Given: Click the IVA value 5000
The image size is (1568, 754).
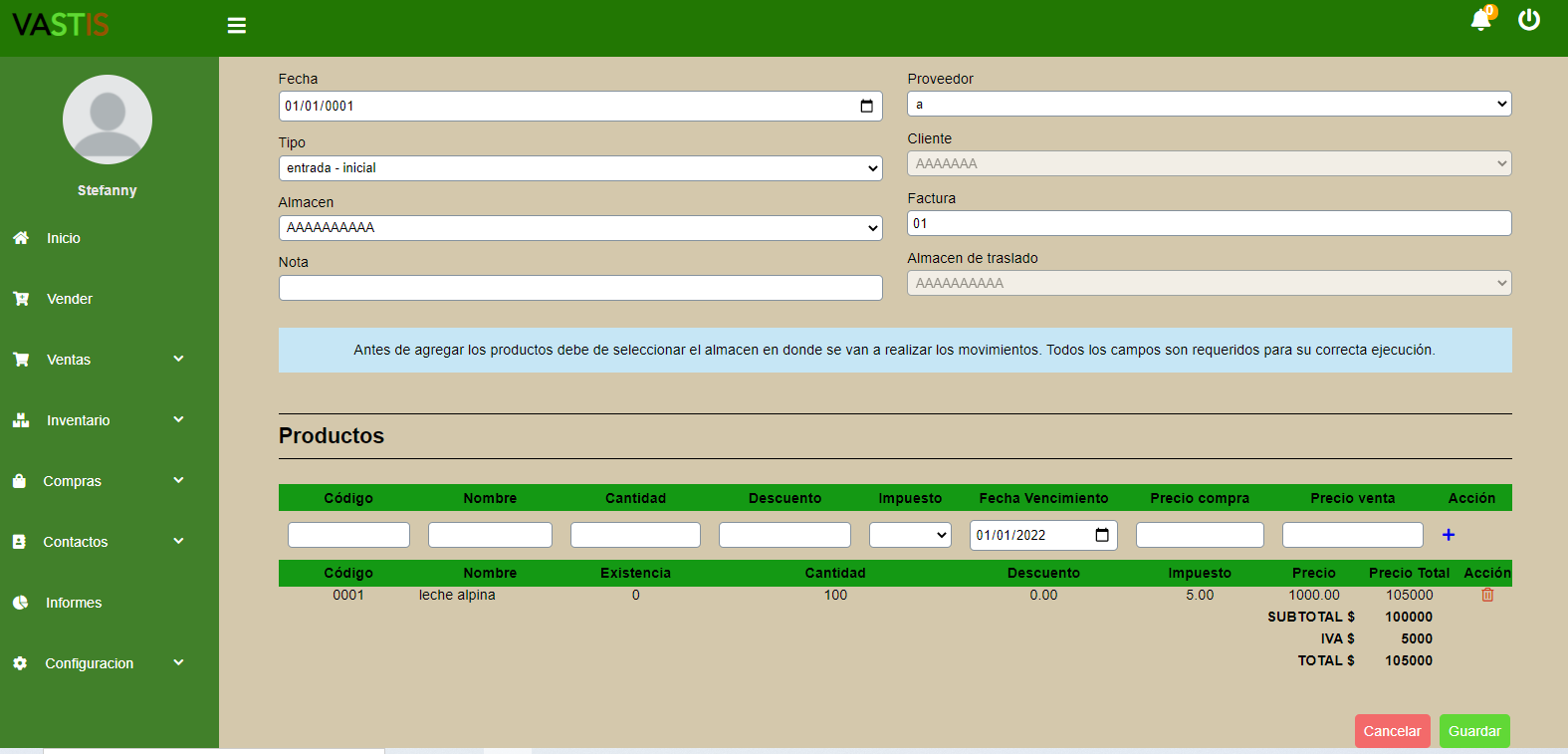Looking at the screenshot, I should coord(1417,638).
